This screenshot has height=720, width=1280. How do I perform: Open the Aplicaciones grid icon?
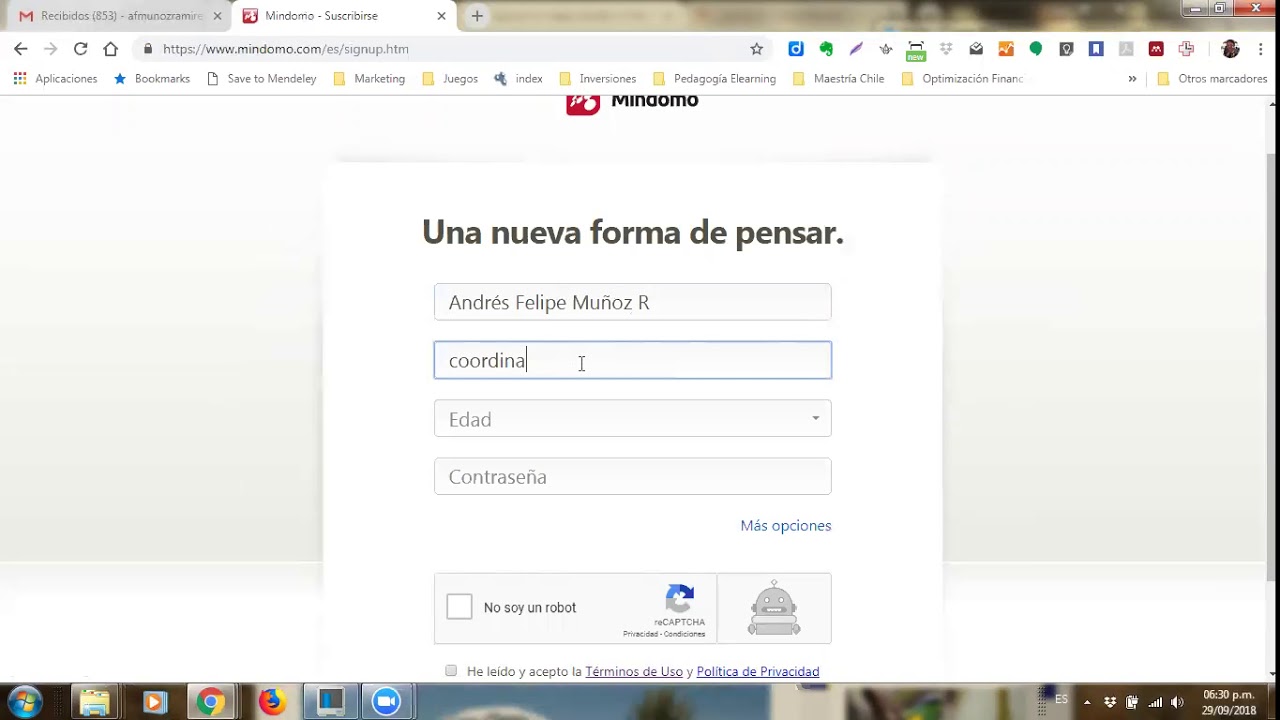pyautogui.click(x=19, y=78)
